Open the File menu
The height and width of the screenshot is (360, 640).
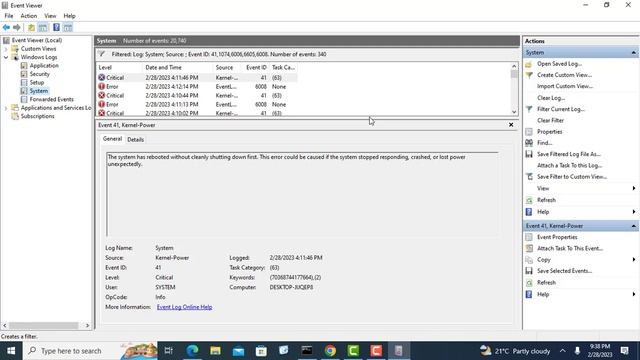(9, 16)
